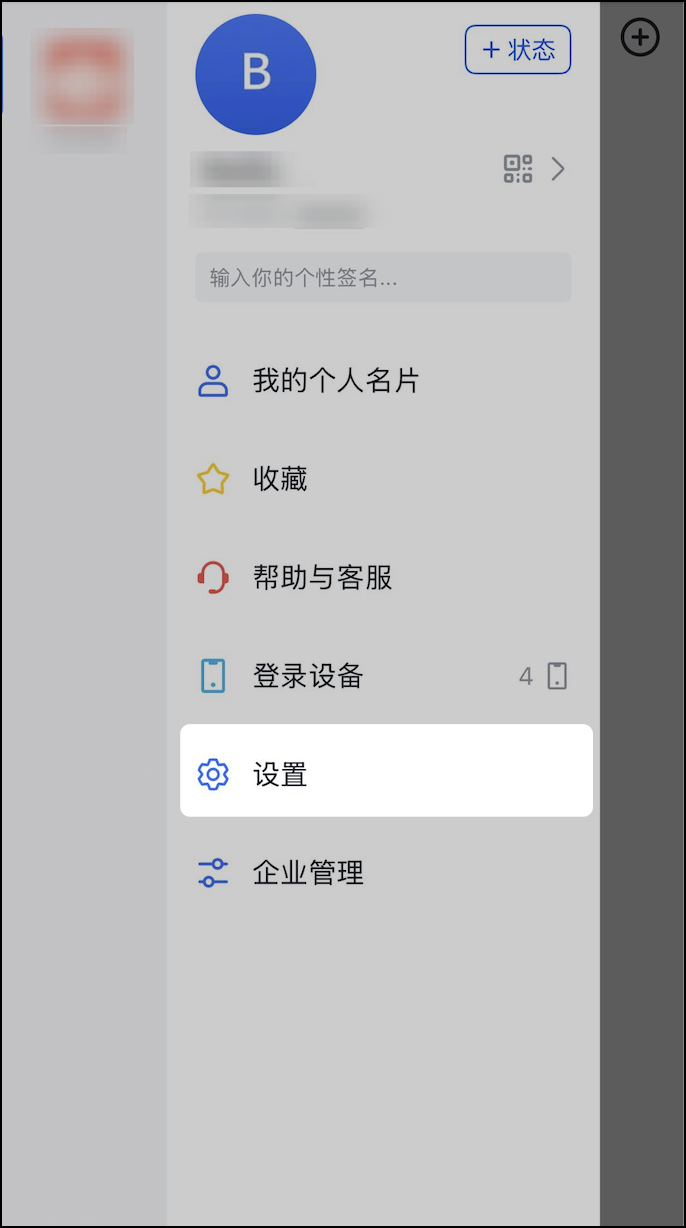Select the 收藏 menu entry
686x1228 pixels.
click(x=279, y=479)
